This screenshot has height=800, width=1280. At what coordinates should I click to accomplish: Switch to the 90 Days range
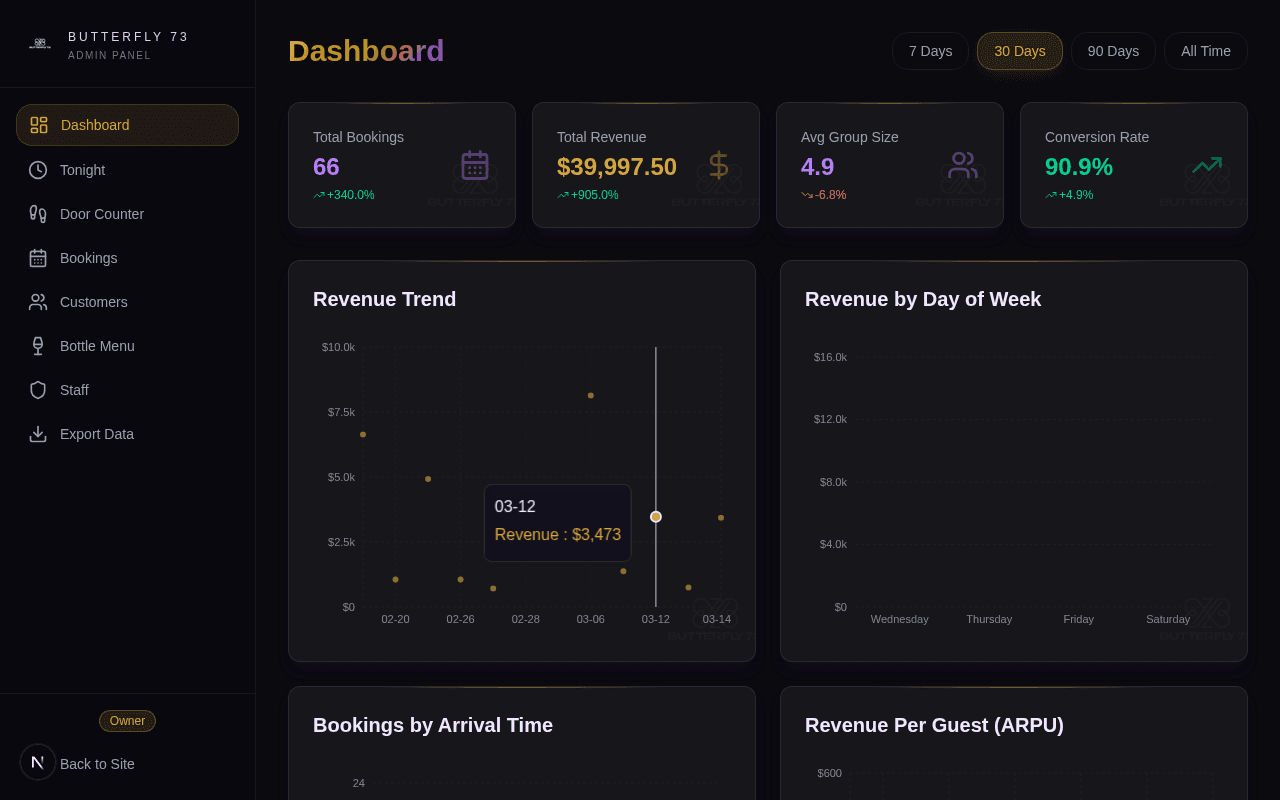[1113, 51]
